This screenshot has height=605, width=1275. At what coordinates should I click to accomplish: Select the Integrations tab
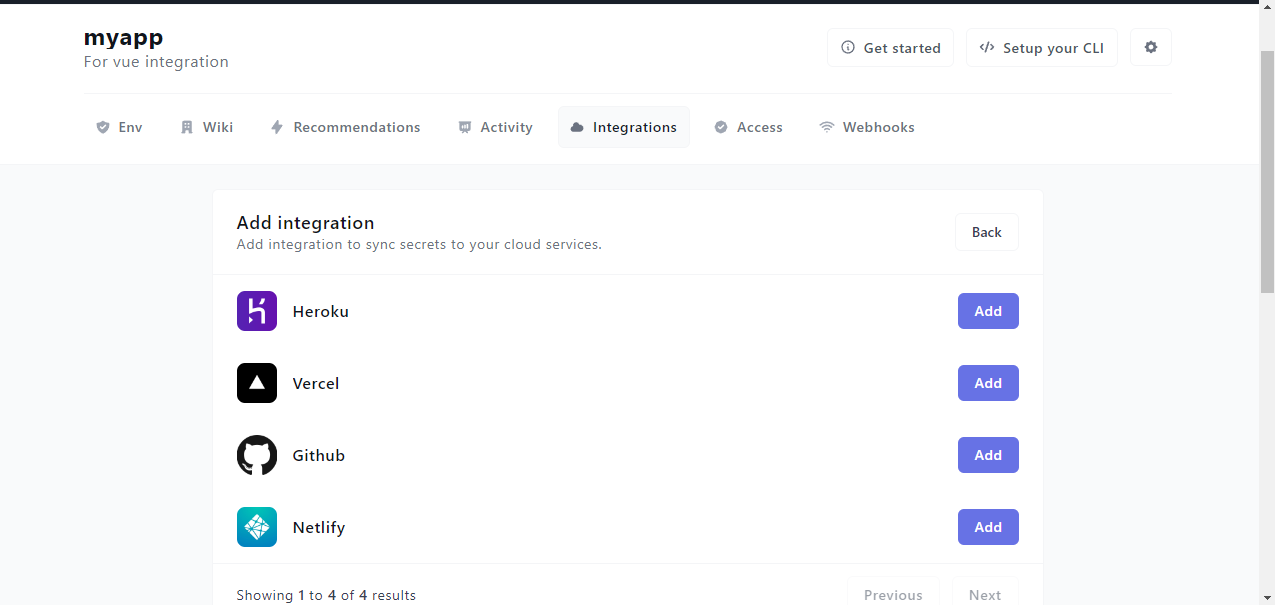click(x=624, y=127)
